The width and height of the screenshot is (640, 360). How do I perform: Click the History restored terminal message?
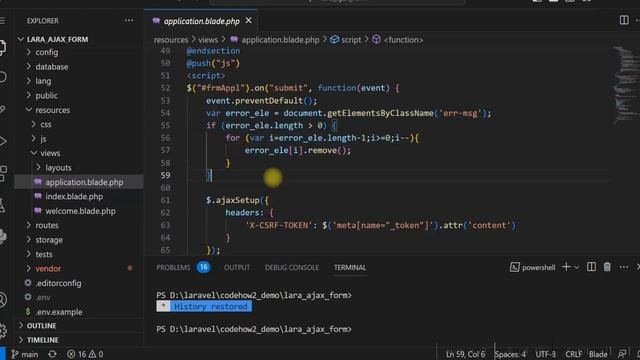[x=204, y=307]
